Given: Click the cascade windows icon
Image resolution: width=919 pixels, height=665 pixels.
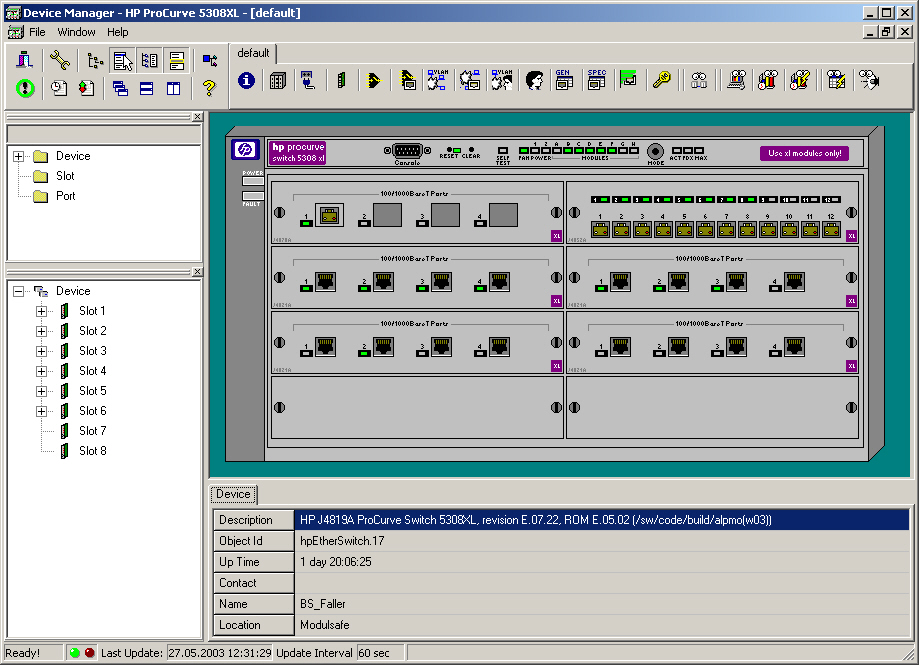Looking at the screenshot, I should pos(120,88).
